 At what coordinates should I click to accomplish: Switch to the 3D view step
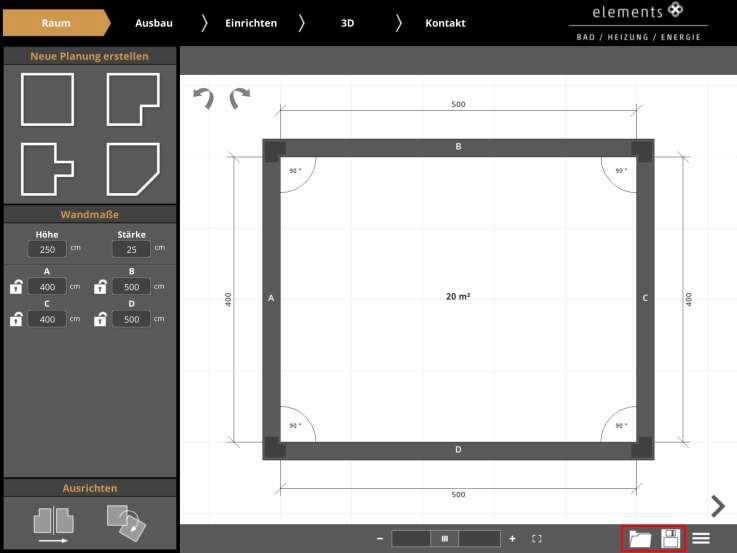tap(347, 23)
